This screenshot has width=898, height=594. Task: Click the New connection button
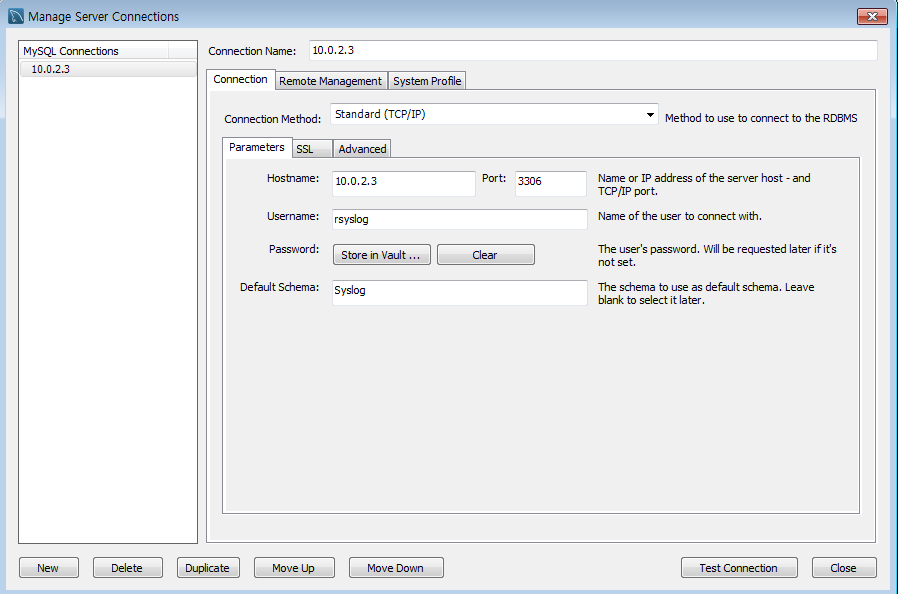tap(49, 568)
